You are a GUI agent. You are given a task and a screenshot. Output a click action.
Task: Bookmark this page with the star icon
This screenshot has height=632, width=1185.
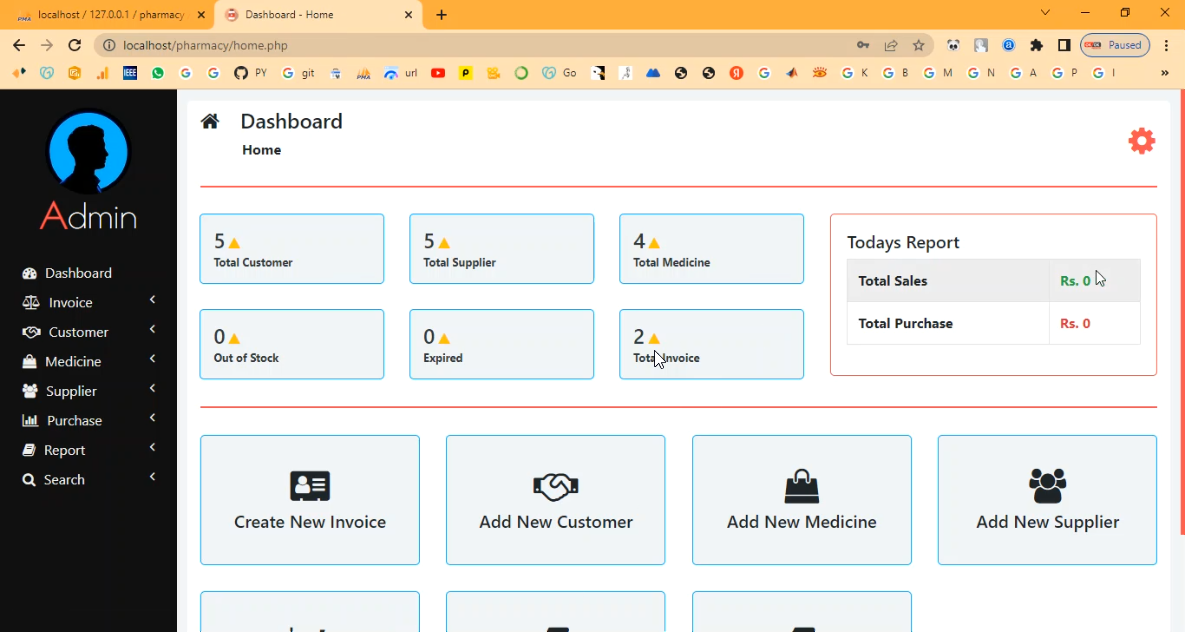tap(918, 45)
